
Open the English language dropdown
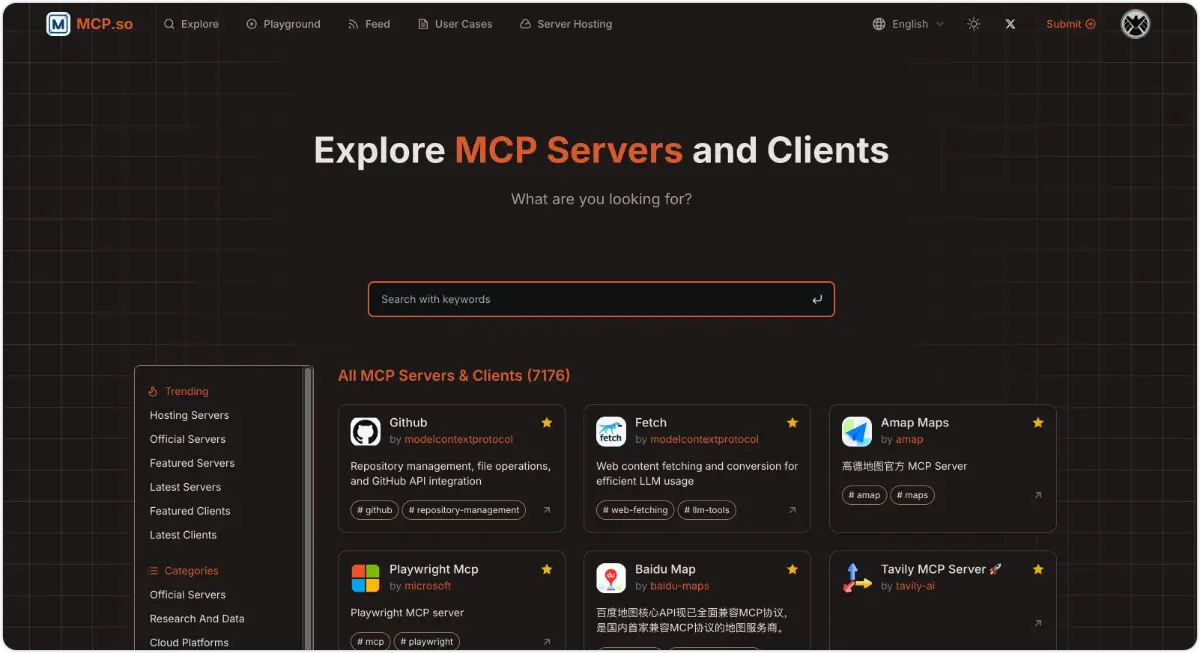point(907,23)
